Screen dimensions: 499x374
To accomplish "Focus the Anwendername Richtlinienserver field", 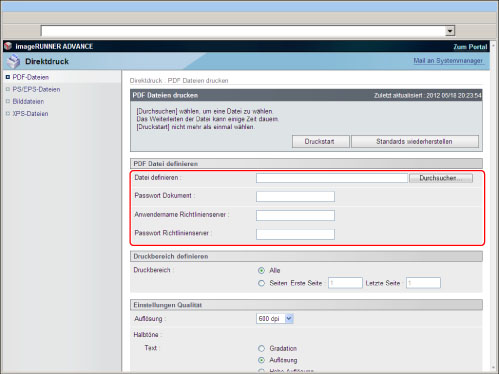I will click(x=295, y=215).
